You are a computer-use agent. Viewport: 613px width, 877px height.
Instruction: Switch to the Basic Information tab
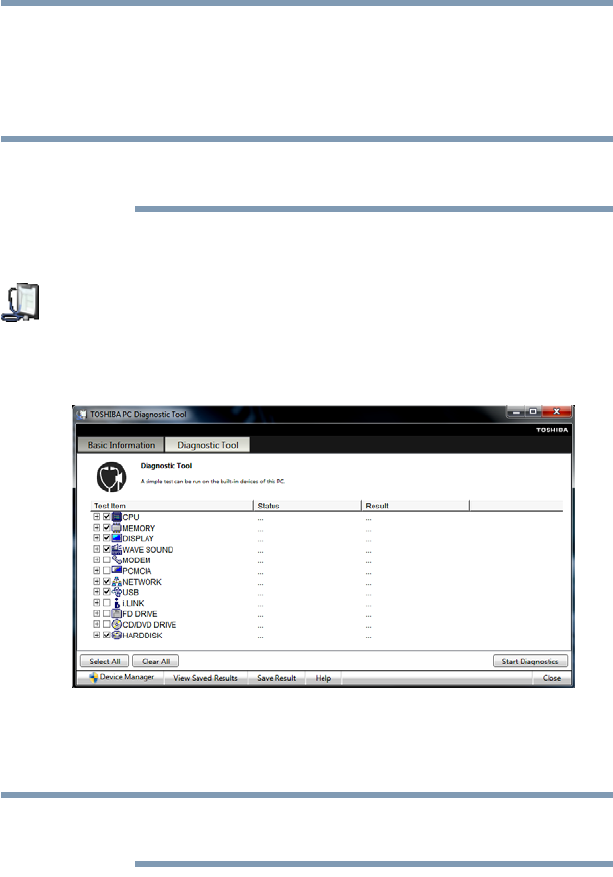pyautogui.click(x=121, y=445)
